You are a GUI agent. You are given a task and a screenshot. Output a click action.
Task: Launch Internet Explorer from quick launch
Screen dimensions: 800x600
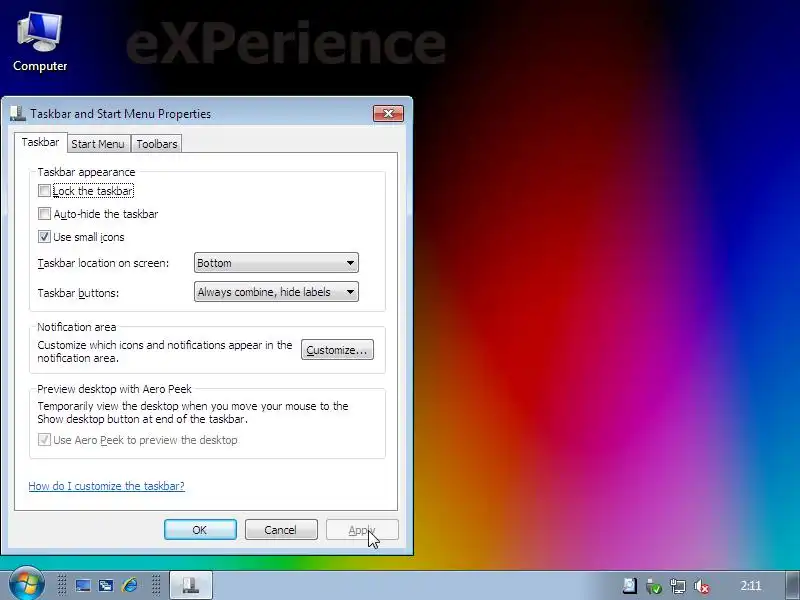click(x=129, y=585)
